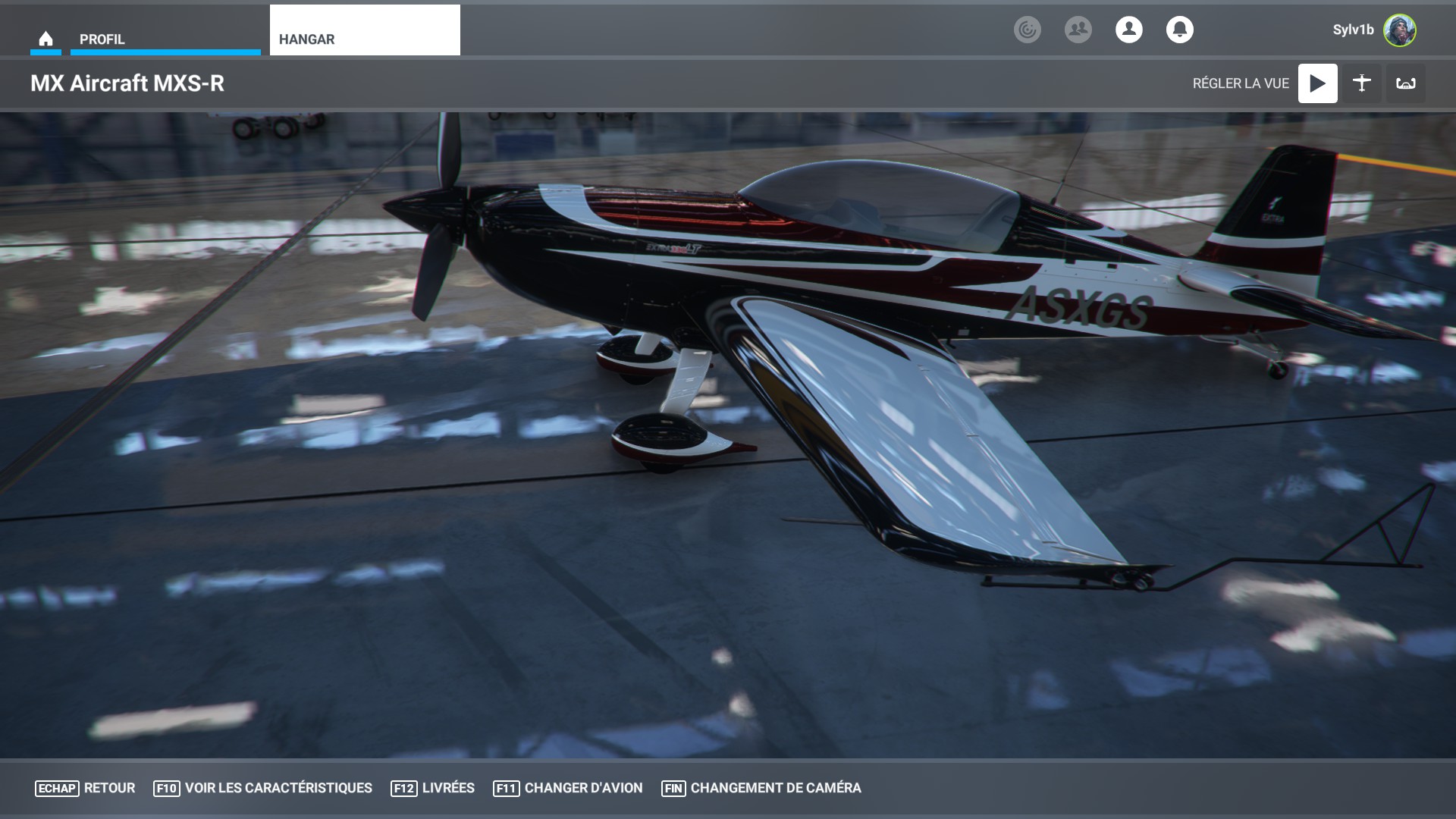Click the play button next to RÉGLER LA VUE

pyautogui.click(x=1318, y=83)
